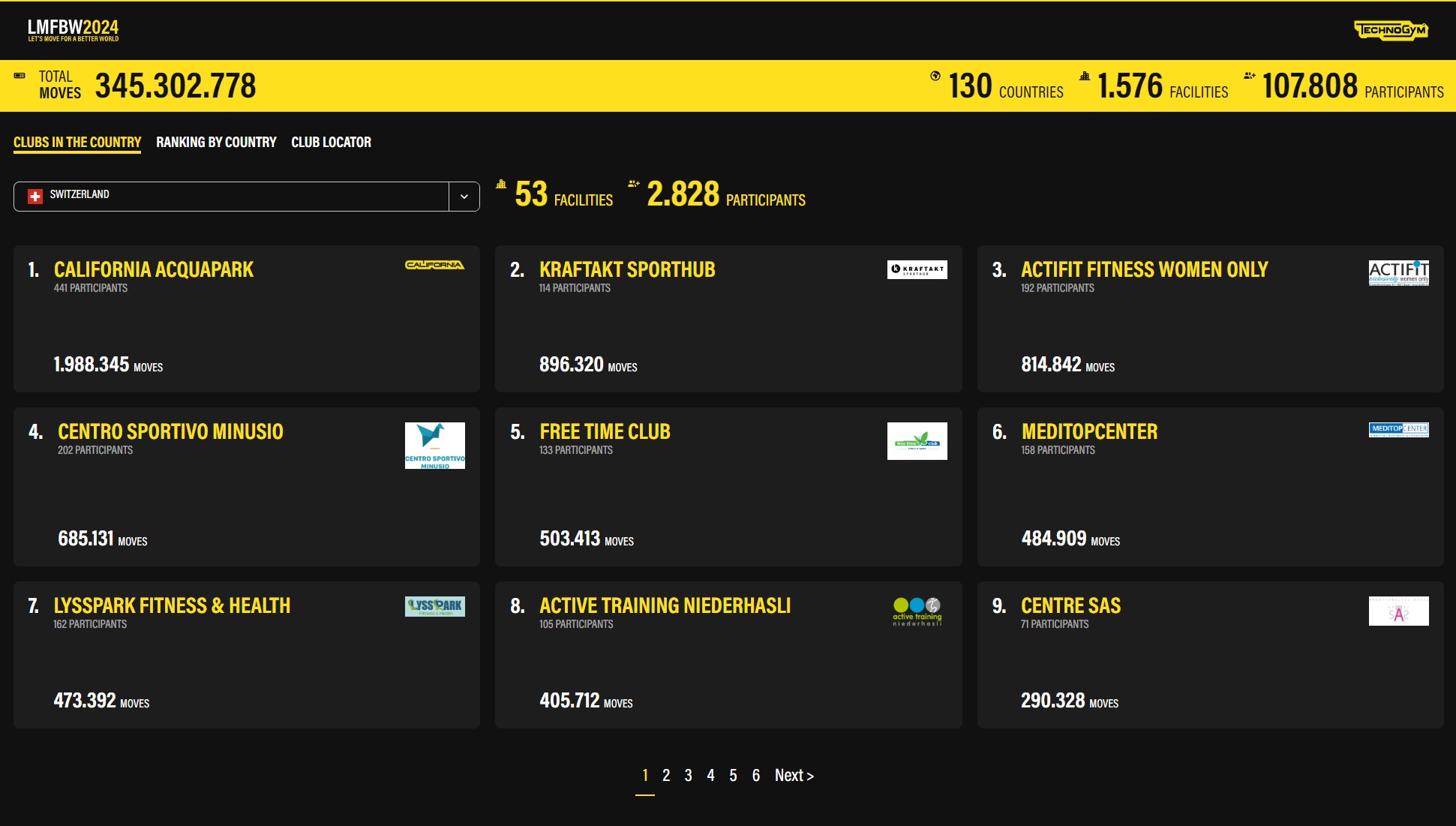The width and height of the screenshot is (1456, 826).
Task: Click the Swiss flag icon
Action: click(x=35, y=196)
